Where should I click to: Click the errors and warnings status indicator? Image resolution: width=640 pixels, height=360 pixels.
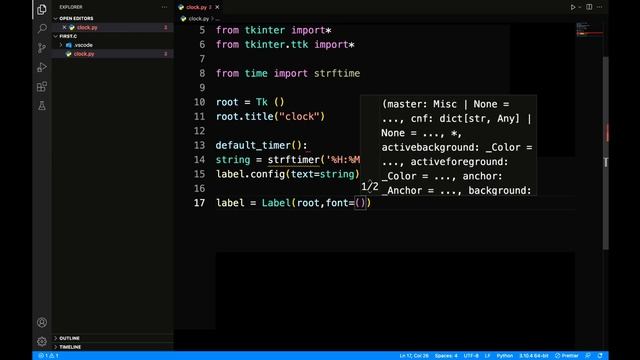click(x=49, y=356)
